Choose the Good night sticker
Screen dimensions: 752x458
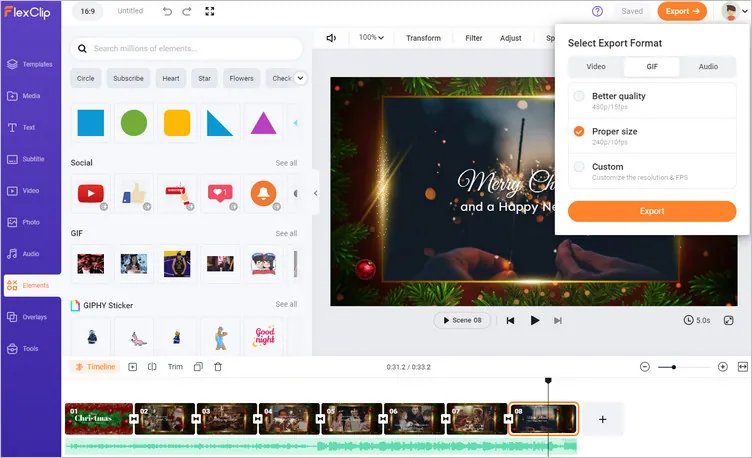click(264, 336)
